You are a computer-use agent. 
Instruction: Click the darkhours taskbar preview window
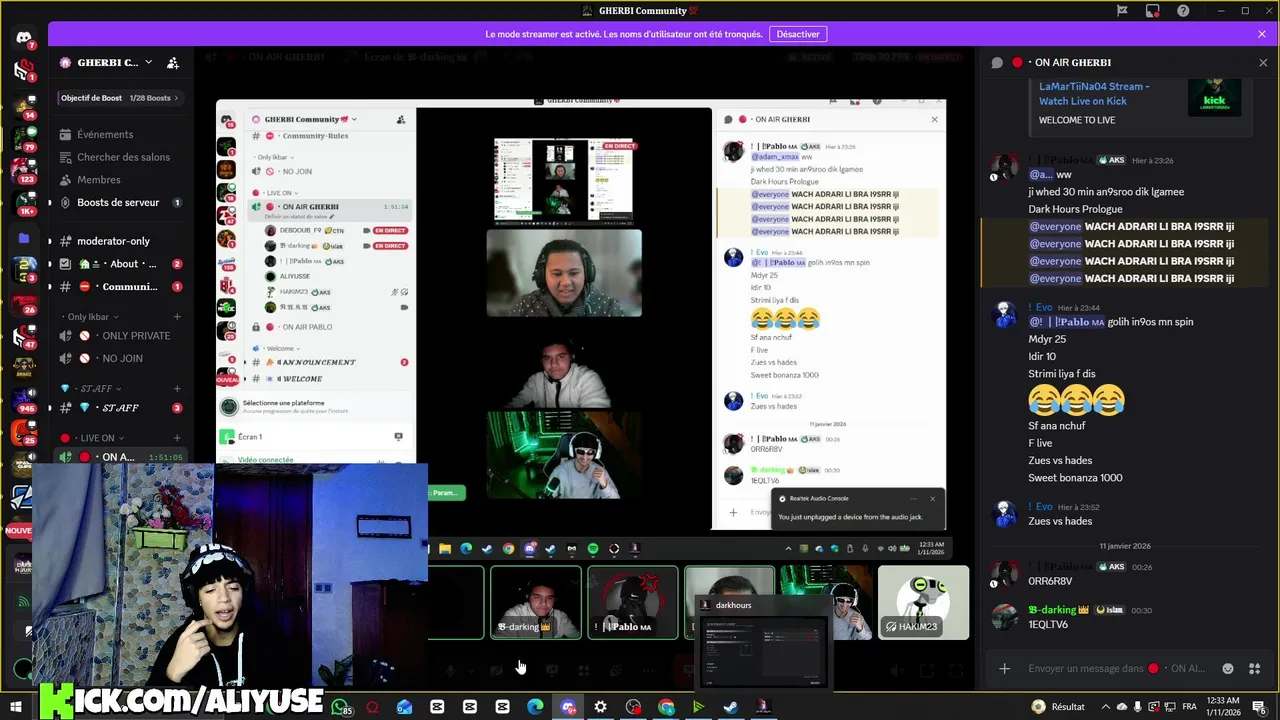click(762, 643)
